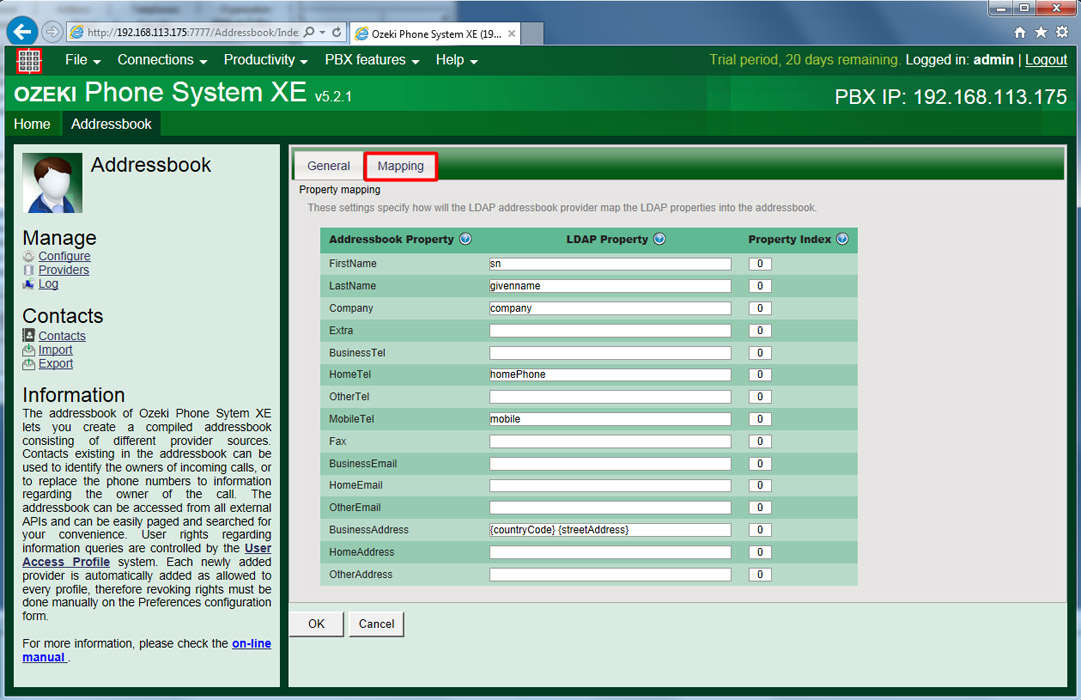This screenshot has width=1081, height=700.
Task: Click the MobileTel property index field
Action: (x=760, y=419)
